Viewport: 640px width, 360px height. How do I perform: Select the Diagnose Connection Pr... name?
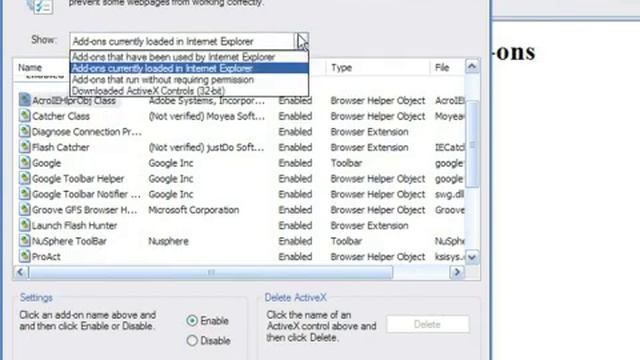coord(87,132)
